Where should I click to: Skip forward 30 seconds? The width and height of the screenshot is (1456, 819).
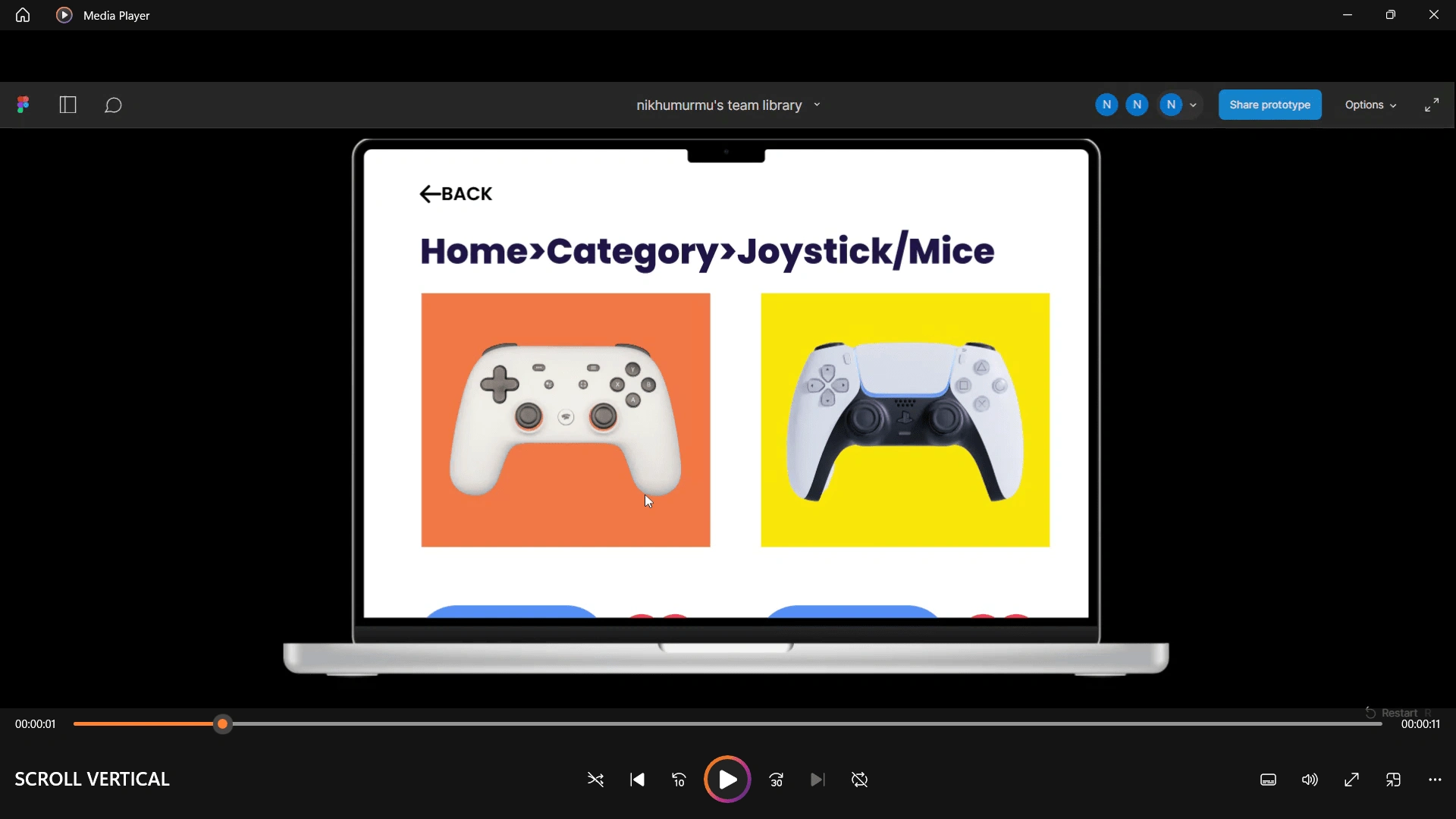point(777,780)
